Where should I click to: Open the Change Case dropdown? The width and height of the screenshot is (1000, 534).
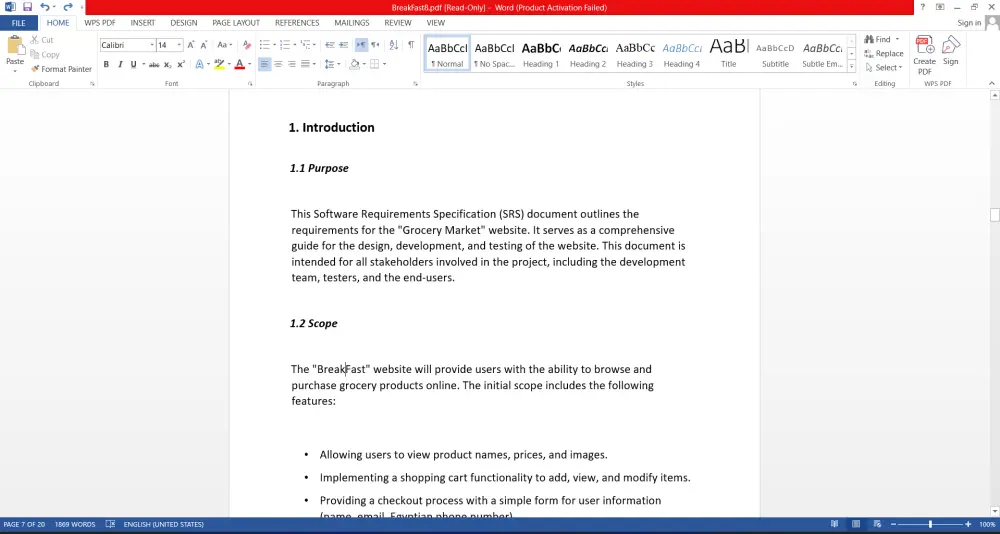[x=224, y=45]
